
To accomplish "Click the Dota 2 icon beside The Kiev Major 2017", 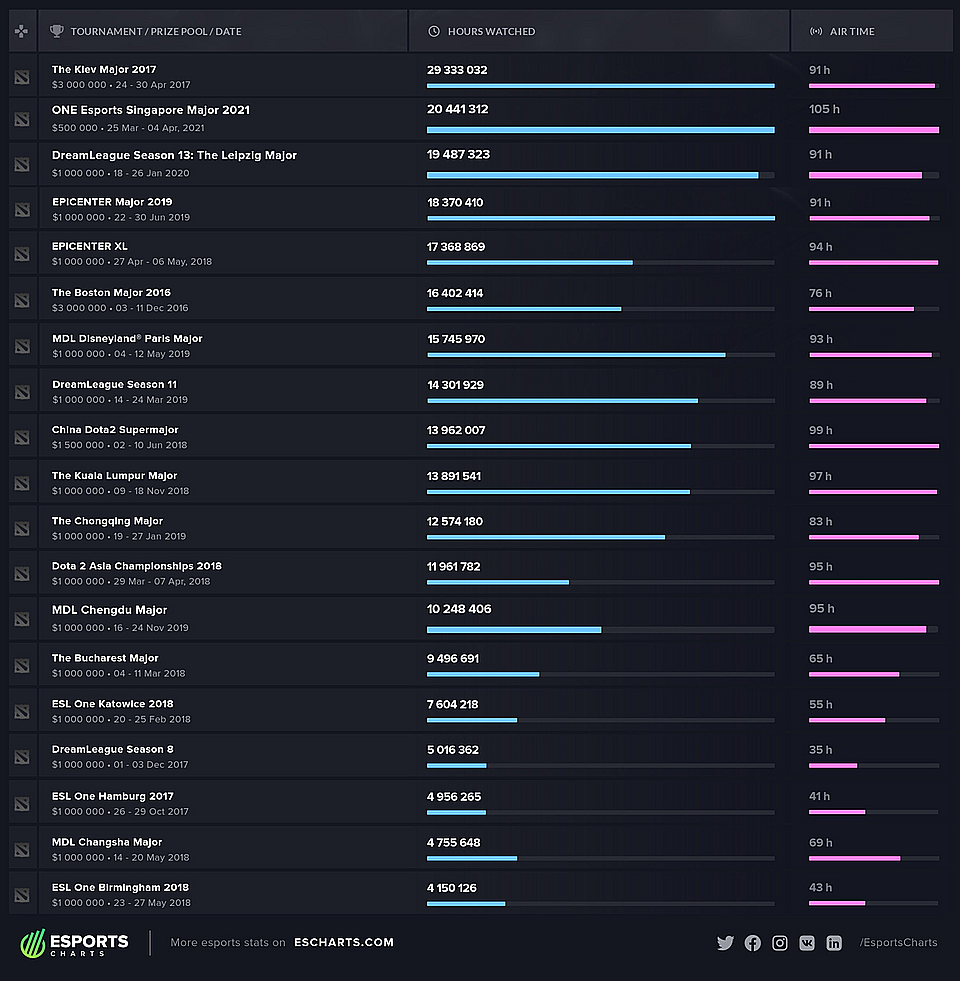I will coord(22,77).
